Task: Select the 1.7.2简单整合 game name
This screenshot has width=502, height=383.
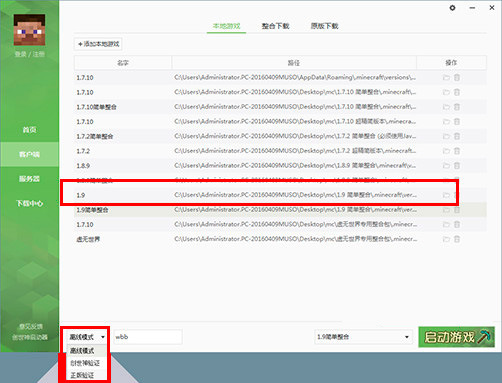Action: [x=95, y=136]
